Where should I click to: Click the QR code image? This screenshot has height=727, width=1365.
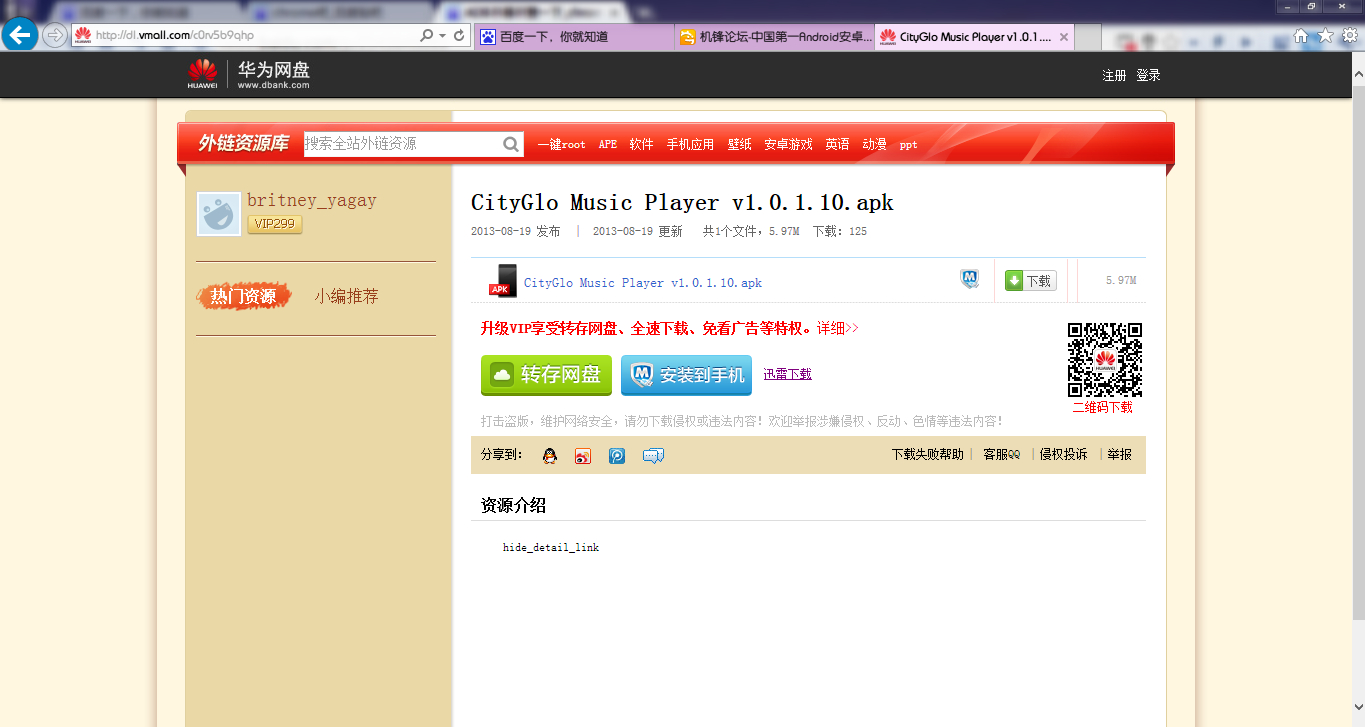pos(1105,360)
